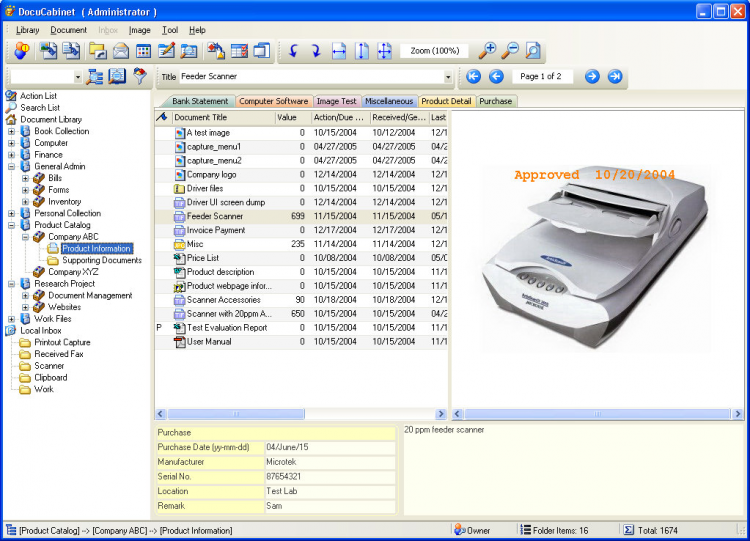Expand the Work Files tree node
Screen dimensions: 750x541
[12, 319]
